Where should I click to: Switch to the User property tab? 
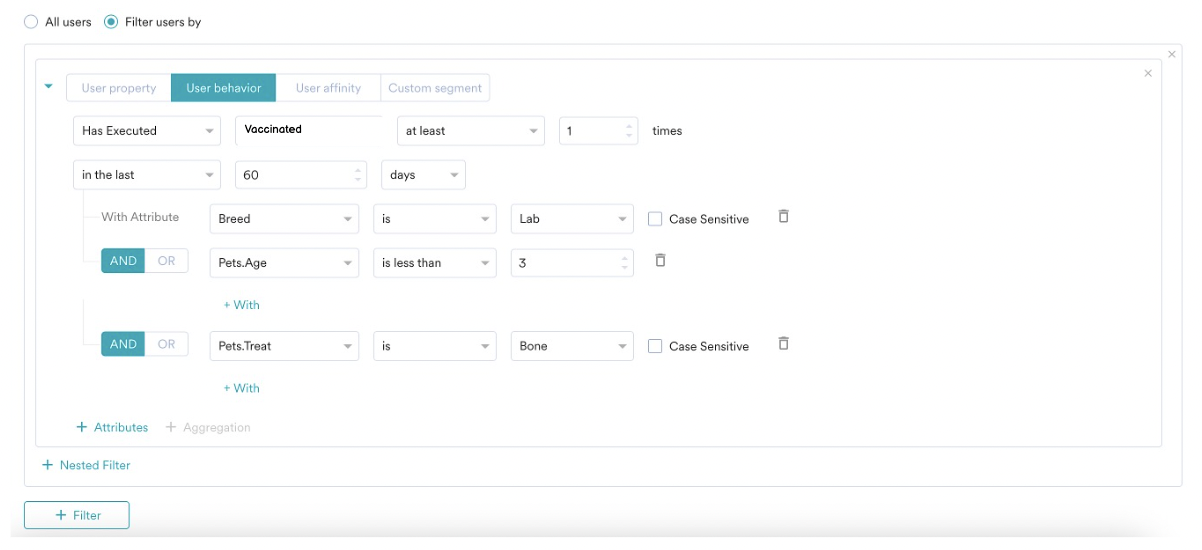119,88
